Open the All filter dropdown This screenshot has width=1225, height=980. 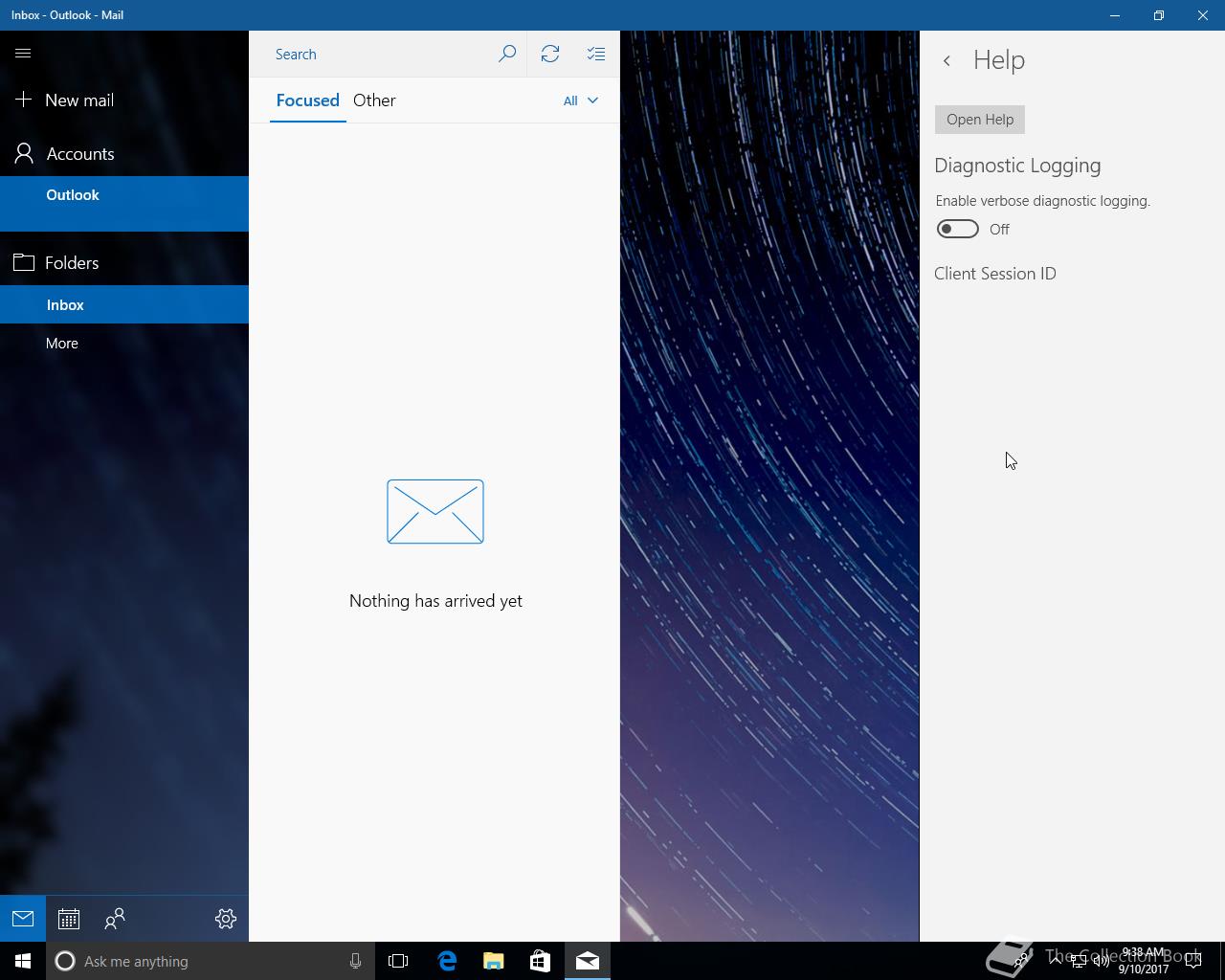pyautogui.click(x=581, y=100)
